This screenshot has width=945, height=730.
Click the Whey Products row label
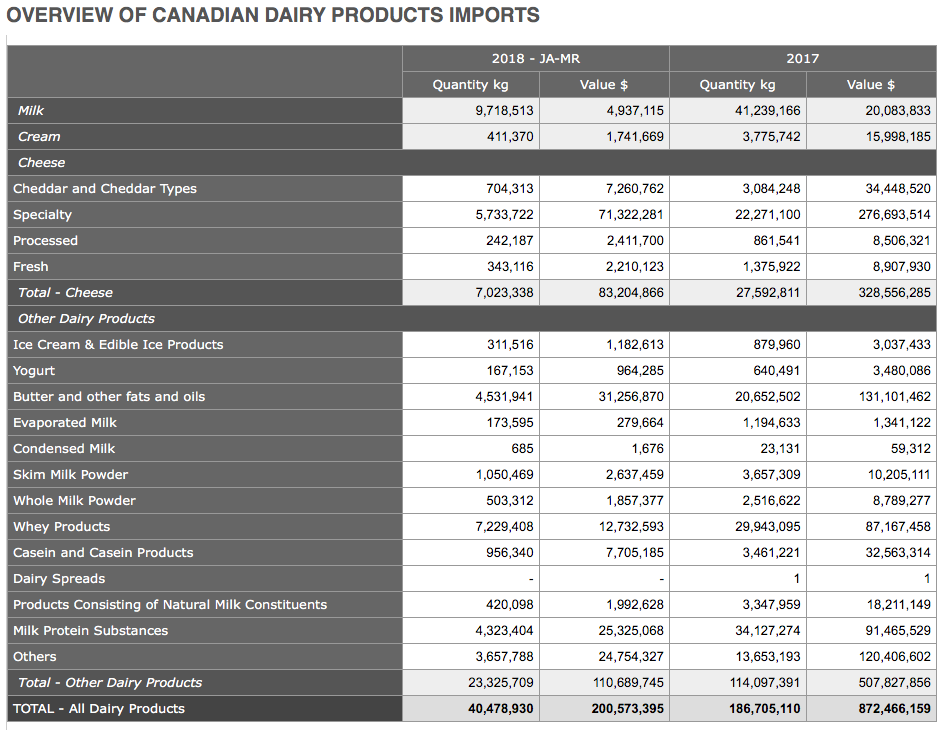coord(61,526)
